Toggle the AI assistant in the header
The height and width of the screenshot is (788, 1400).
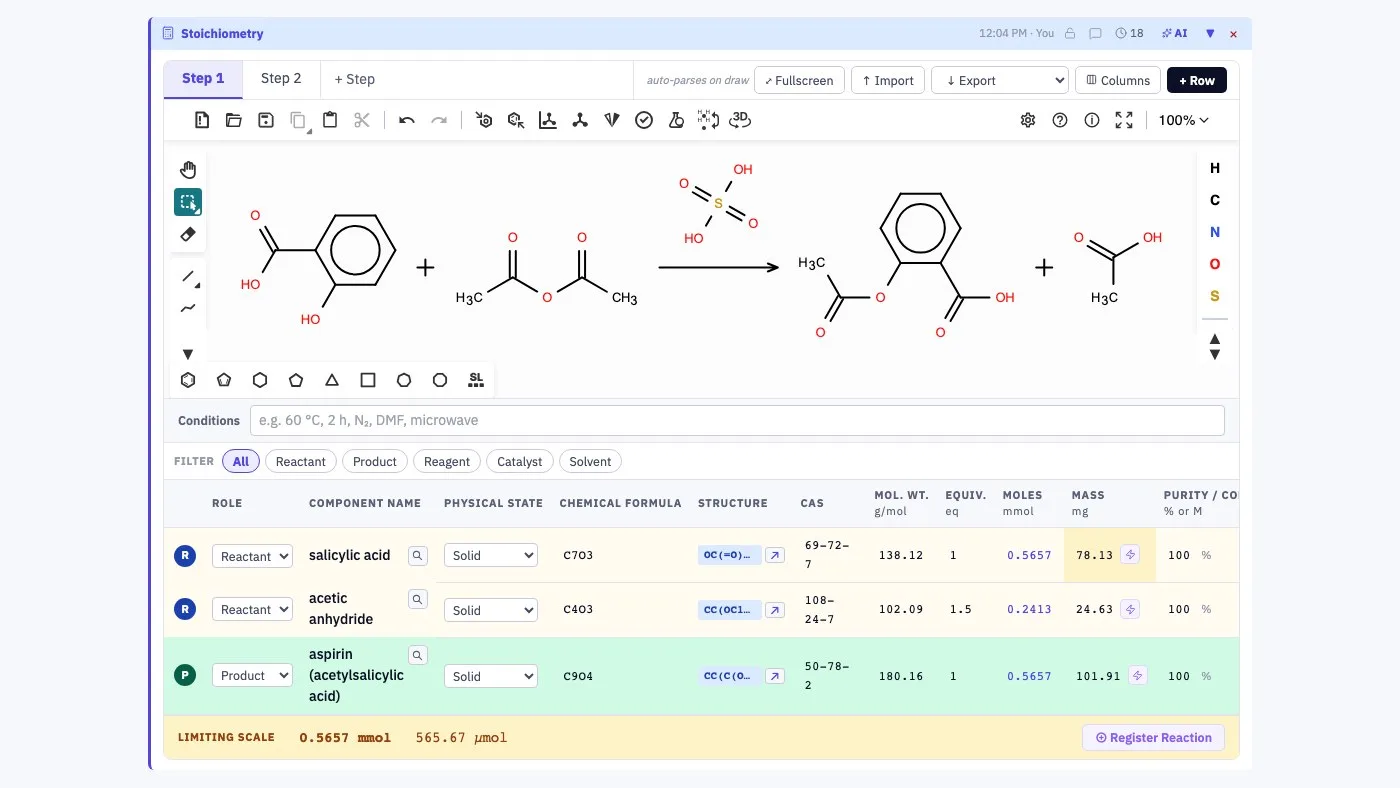coord(1175,33)
